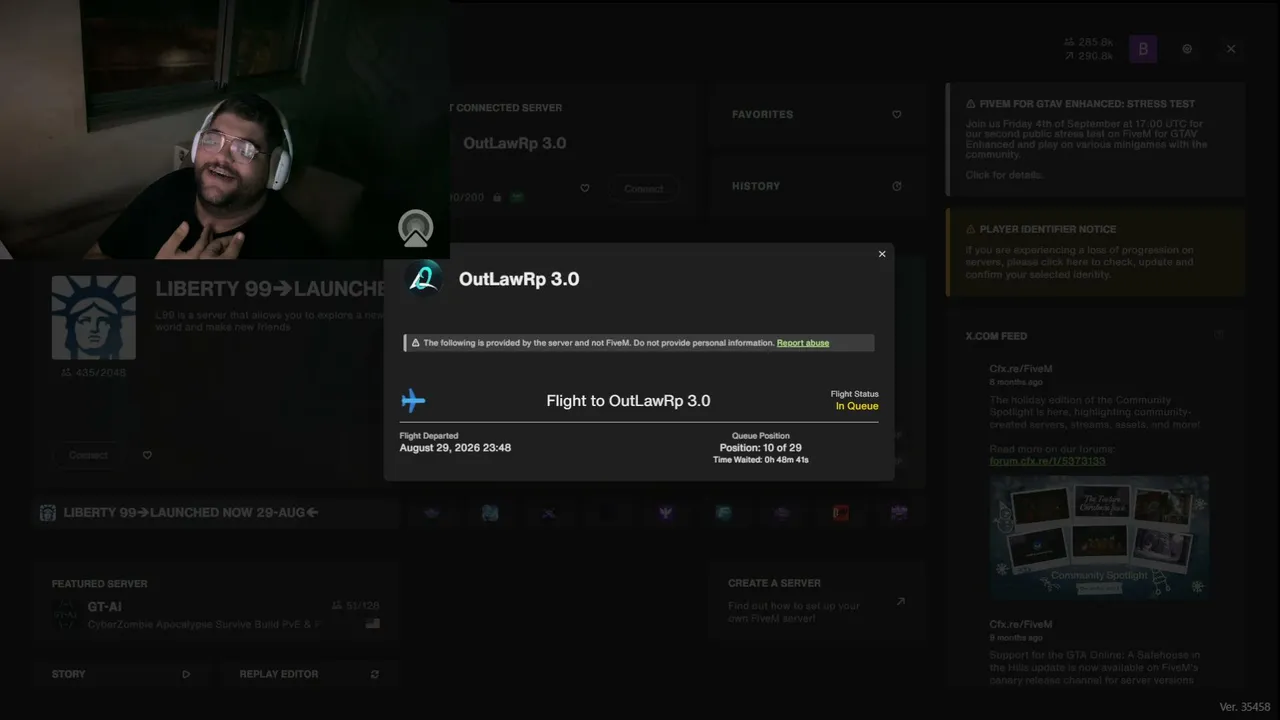
Task: Click the second Cfx.re/FiveM post author name
Action: point(1021,625)
